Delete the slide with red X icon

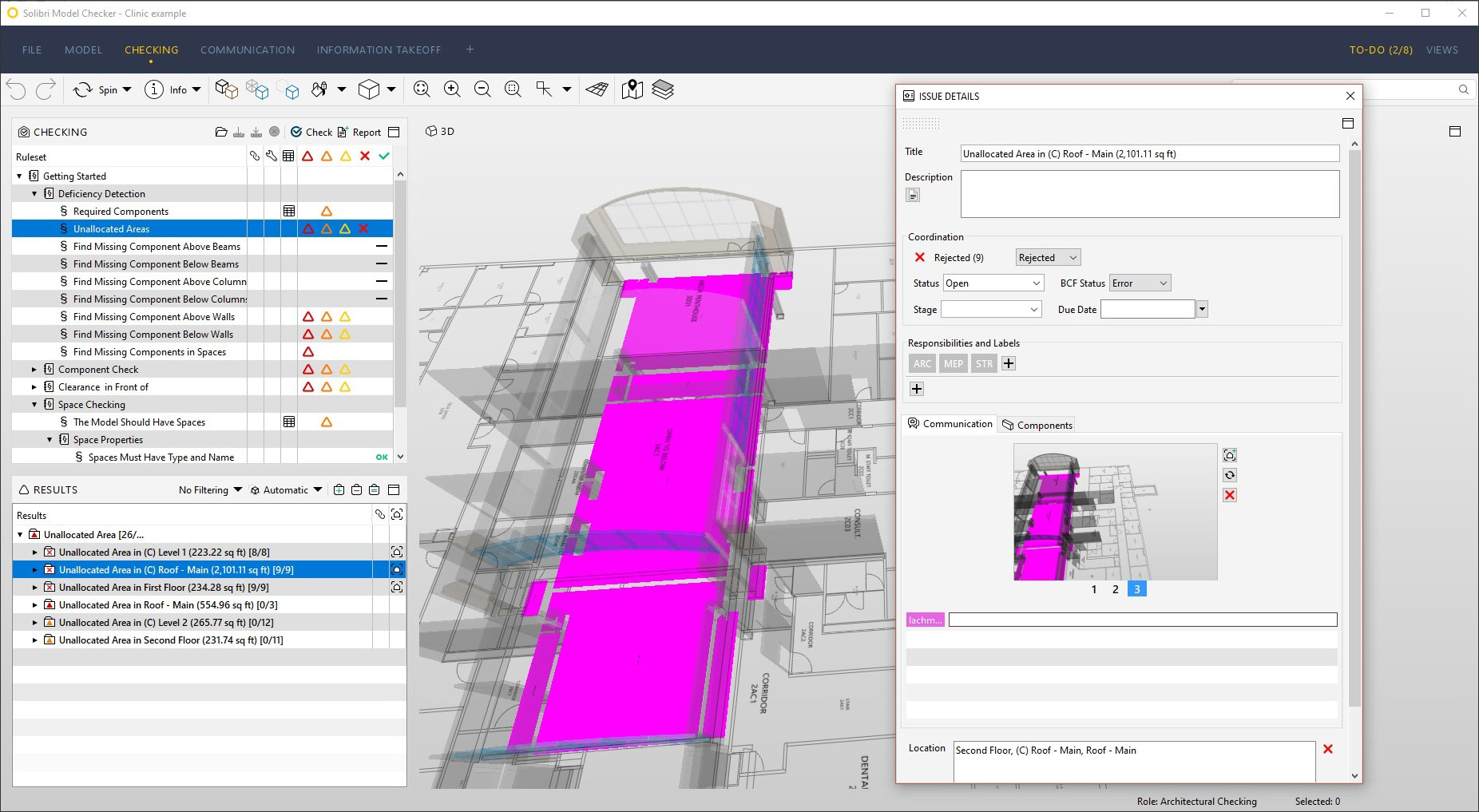pos(1230,495)
